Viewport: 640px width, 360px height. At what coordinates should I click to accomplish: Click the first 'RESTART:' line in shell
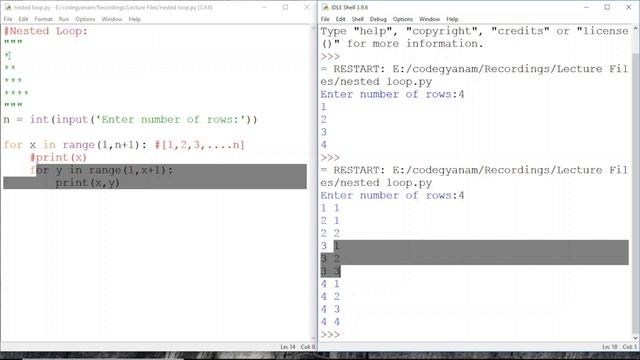coord(474,69)
